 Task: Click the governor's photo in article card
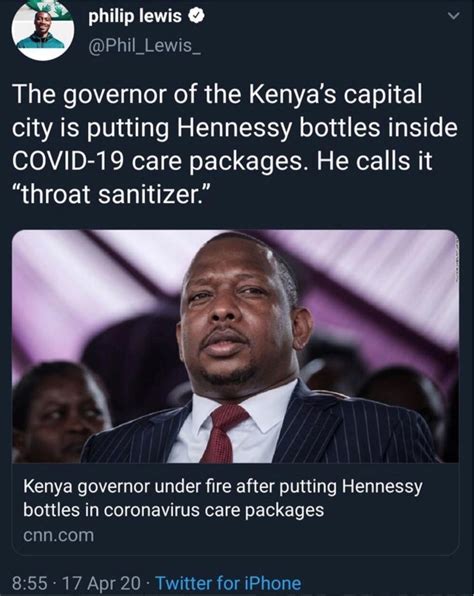point(236,346)
